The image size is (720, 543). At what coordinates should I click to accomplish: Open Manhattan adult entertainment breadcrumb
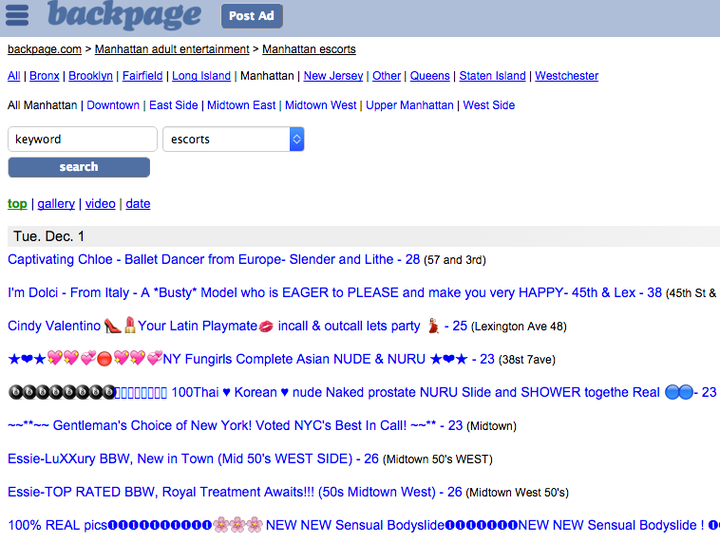coord(172,49)
